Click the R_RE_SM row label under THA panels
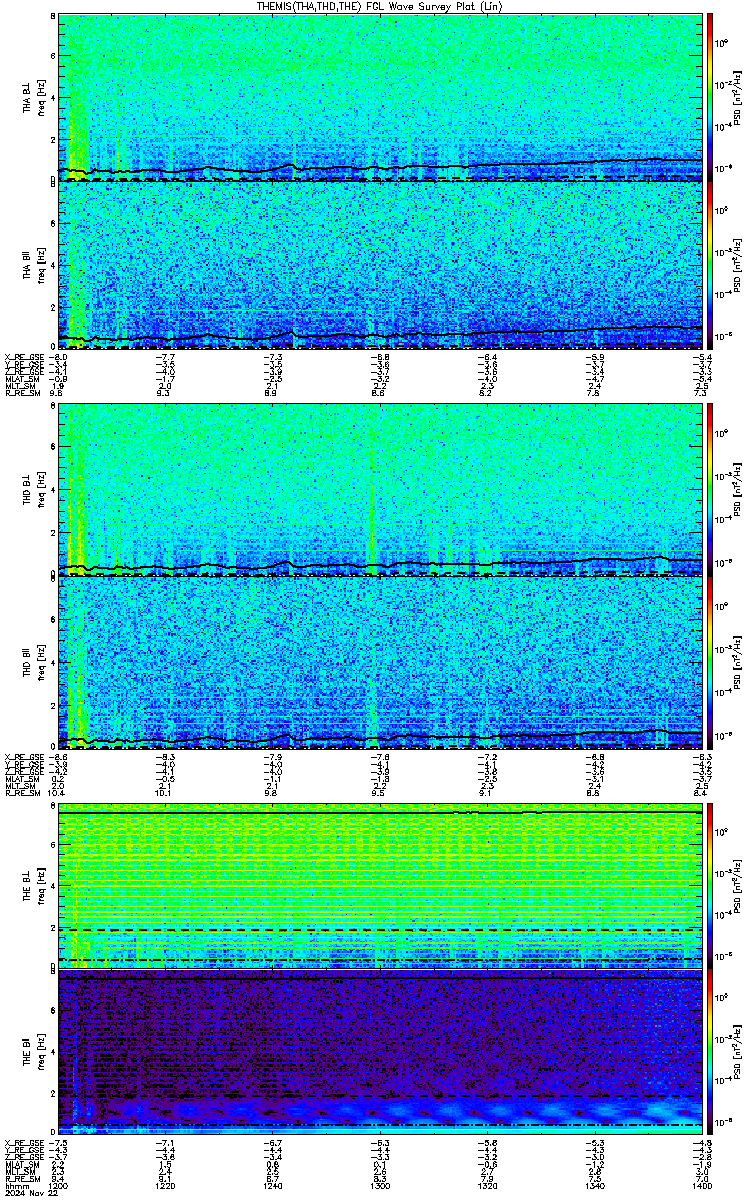750x1200 pixels. 21,394
